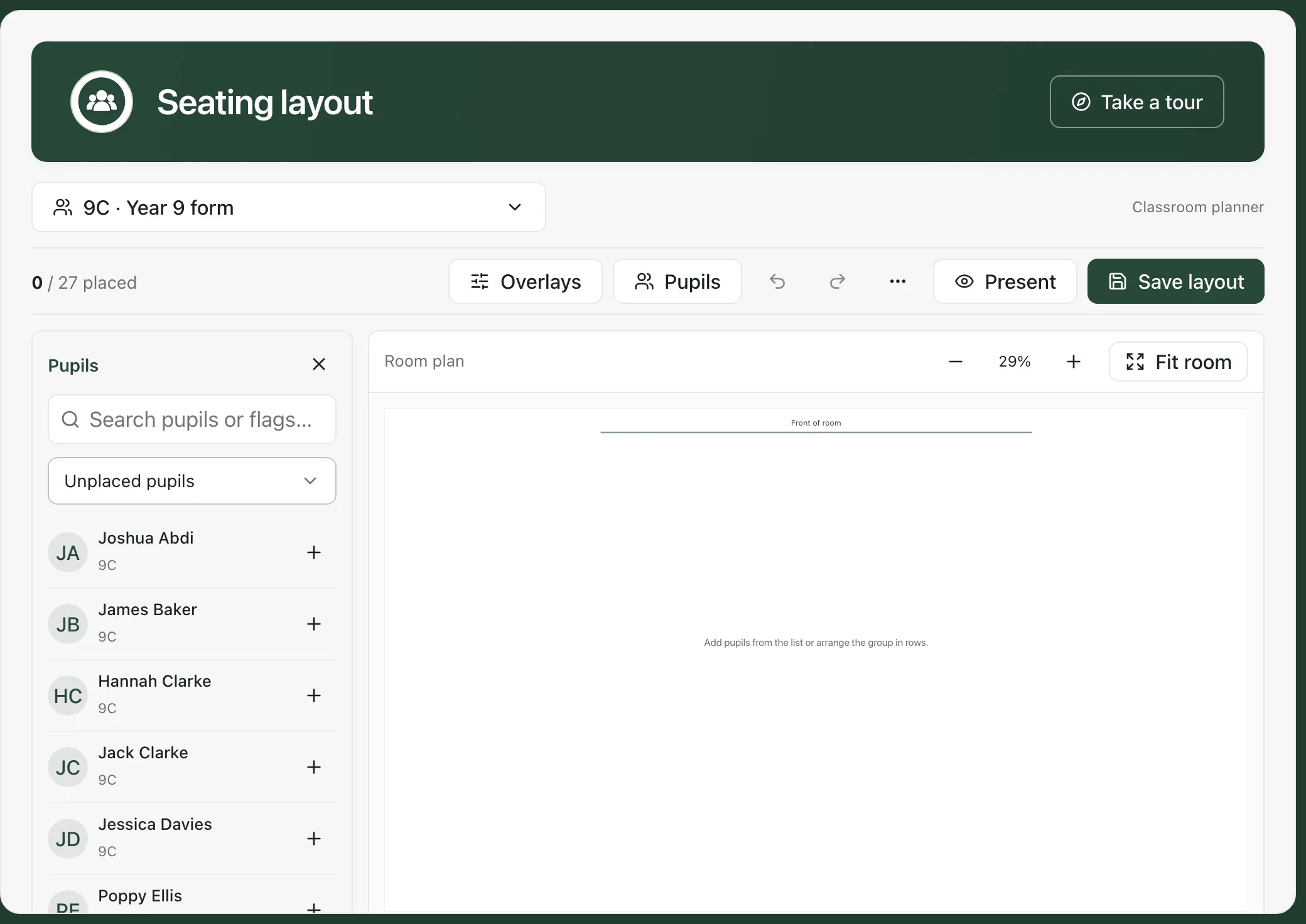1306x924 pixels.
Task: Open the more options ellipsis menu
Action: [898, 281]
